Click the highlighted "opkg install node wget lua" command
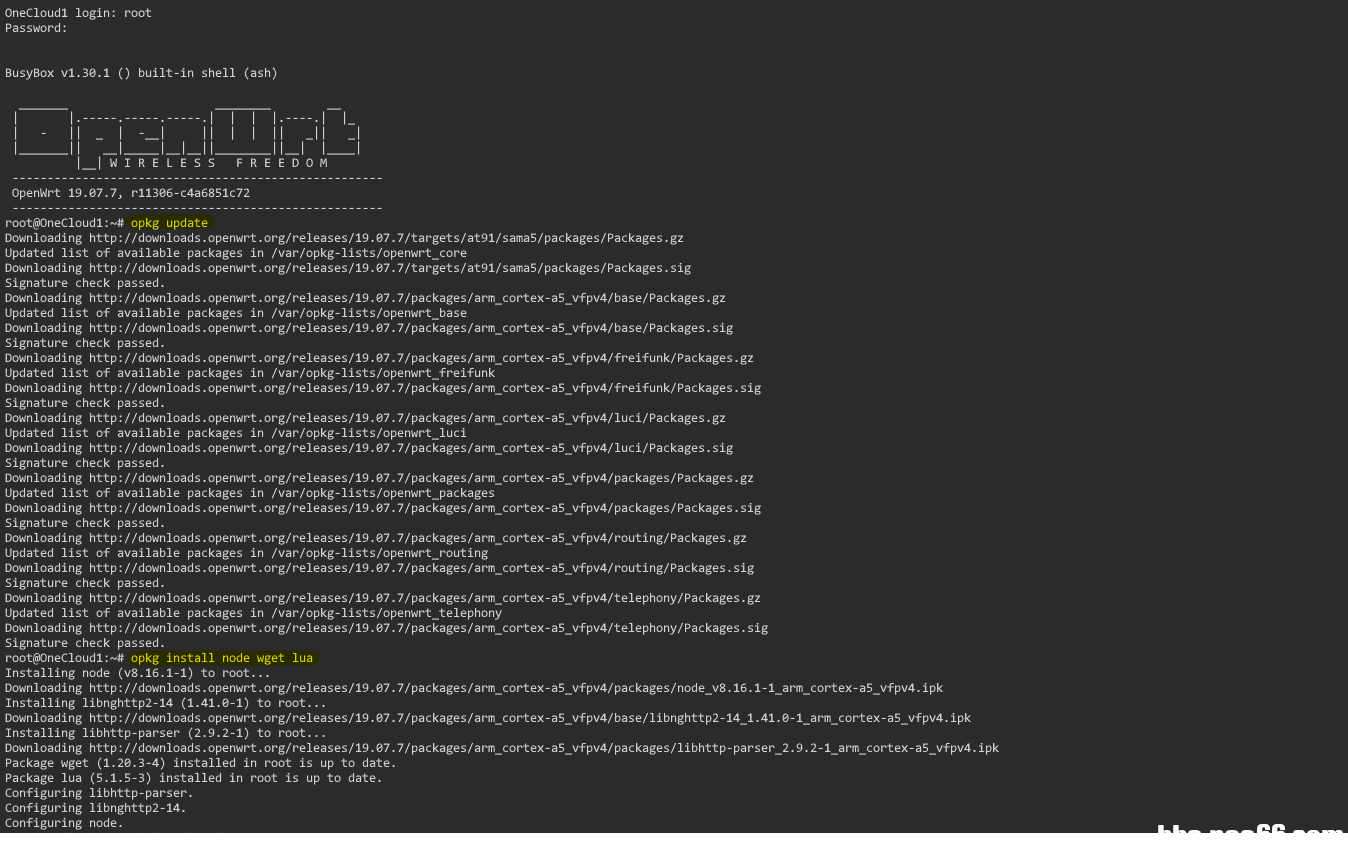 pyautogui.click(x=222, y=658)
